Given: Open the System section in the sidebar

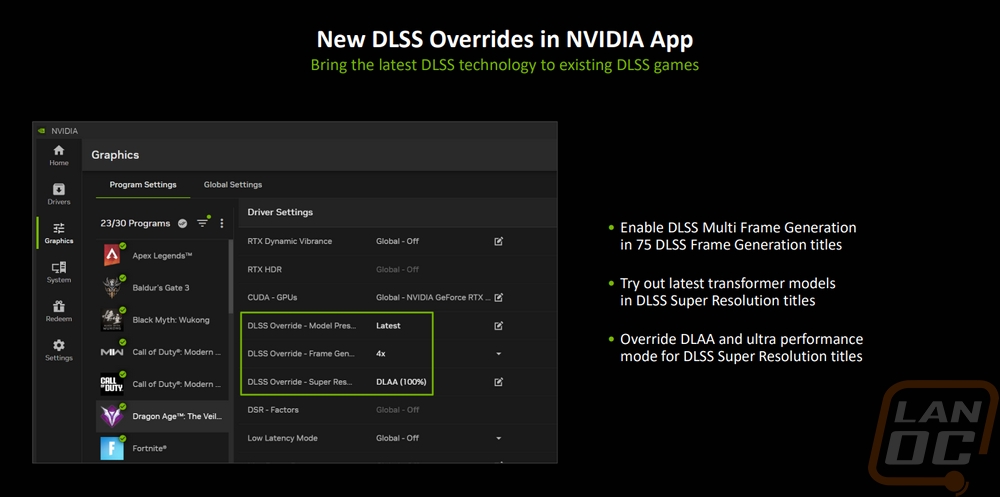Looking at the screenshot, I should coord(59,272).
